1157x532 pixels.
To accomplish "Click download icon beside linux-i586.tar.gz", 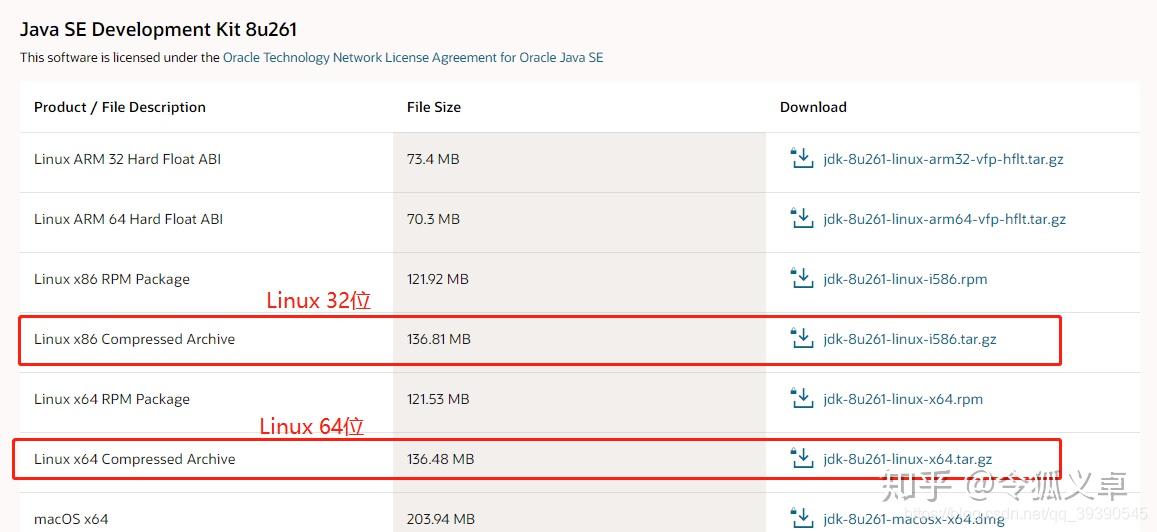I will 802,338.
